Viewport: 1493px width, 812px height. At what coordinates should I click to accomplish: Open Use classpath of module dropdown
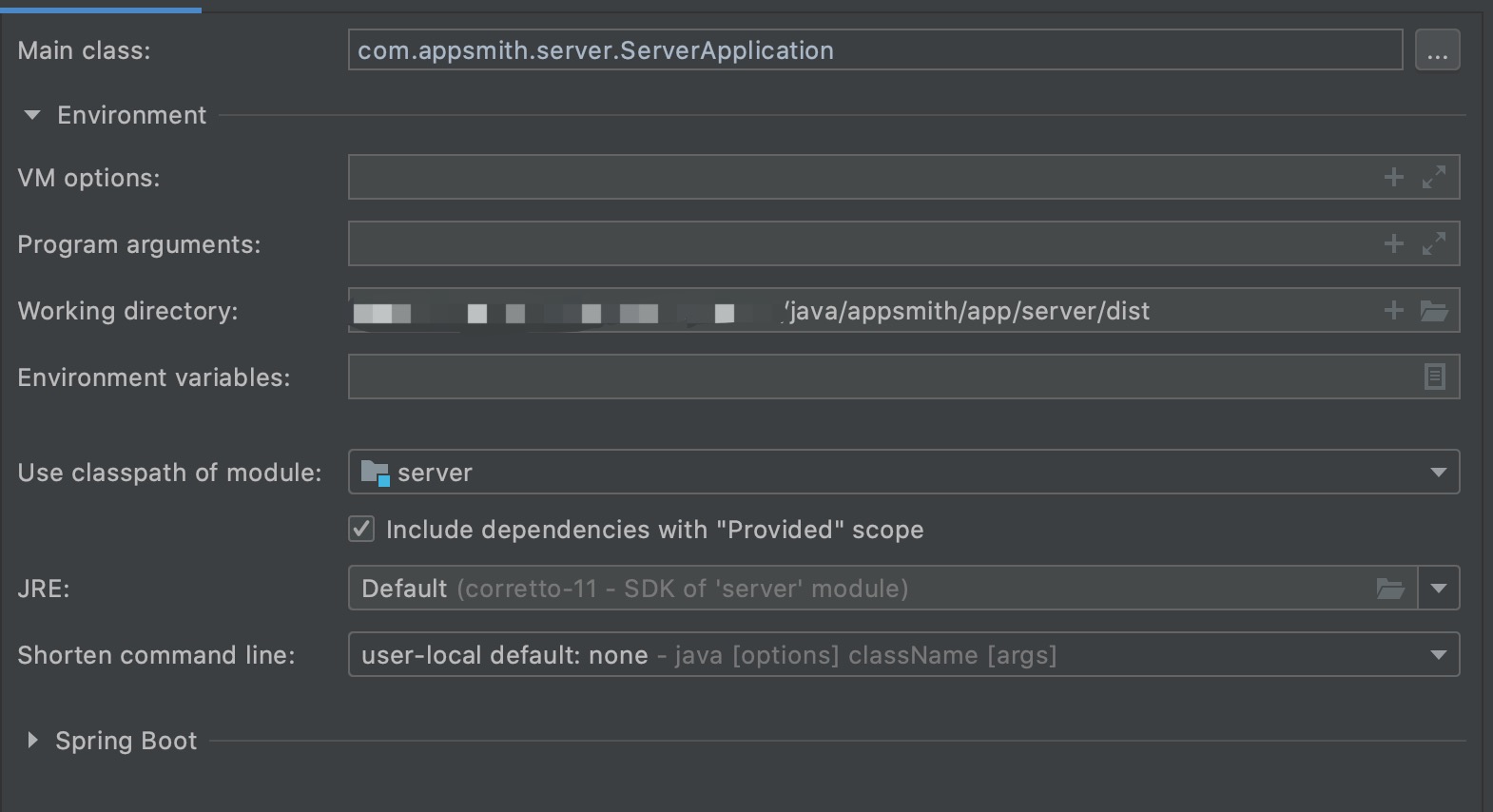[1439, 473]
